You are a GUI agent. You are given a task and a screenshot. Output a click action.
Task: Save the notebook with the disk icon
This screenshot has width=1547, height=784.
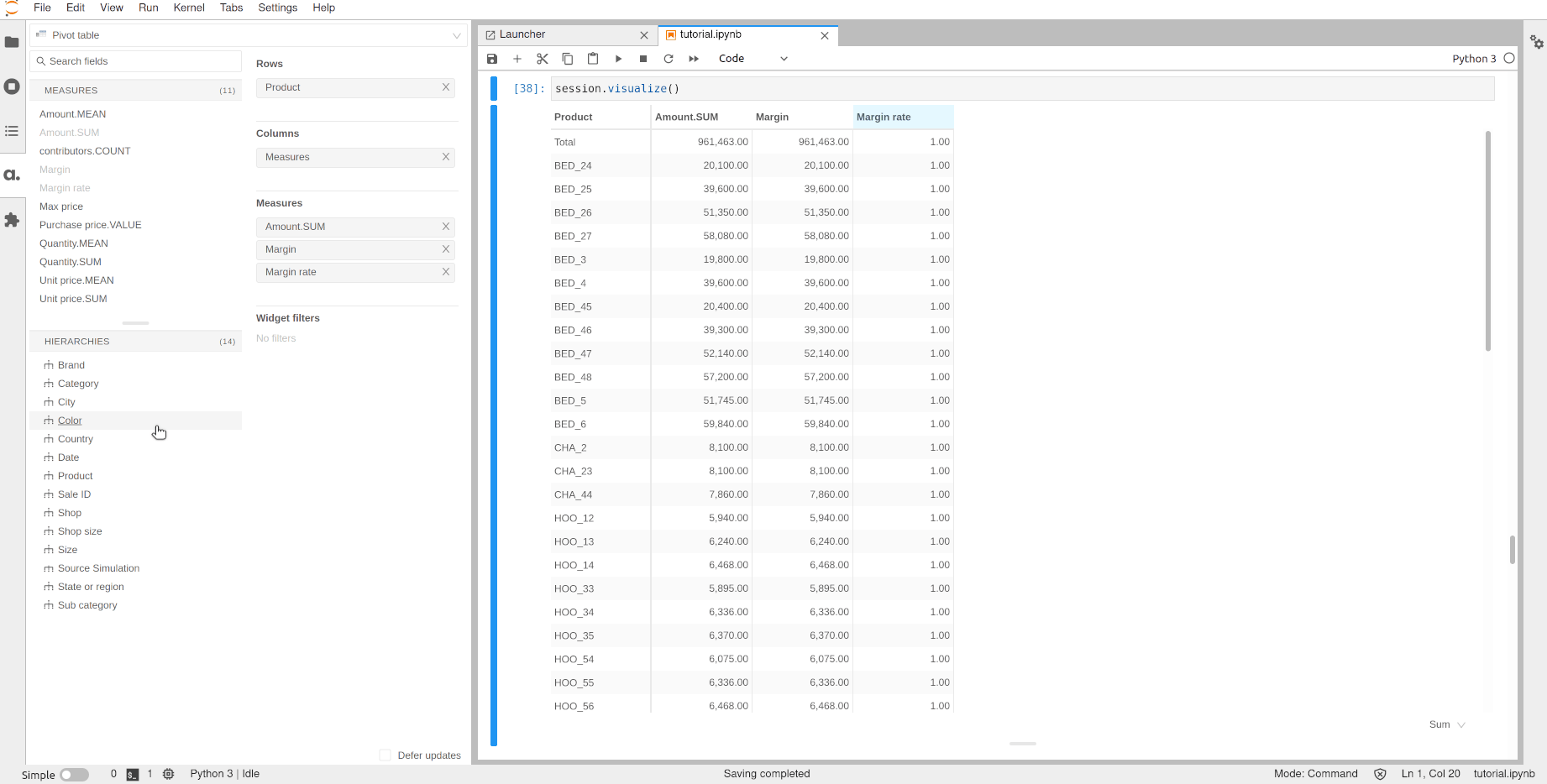click(x=492, y=59)
